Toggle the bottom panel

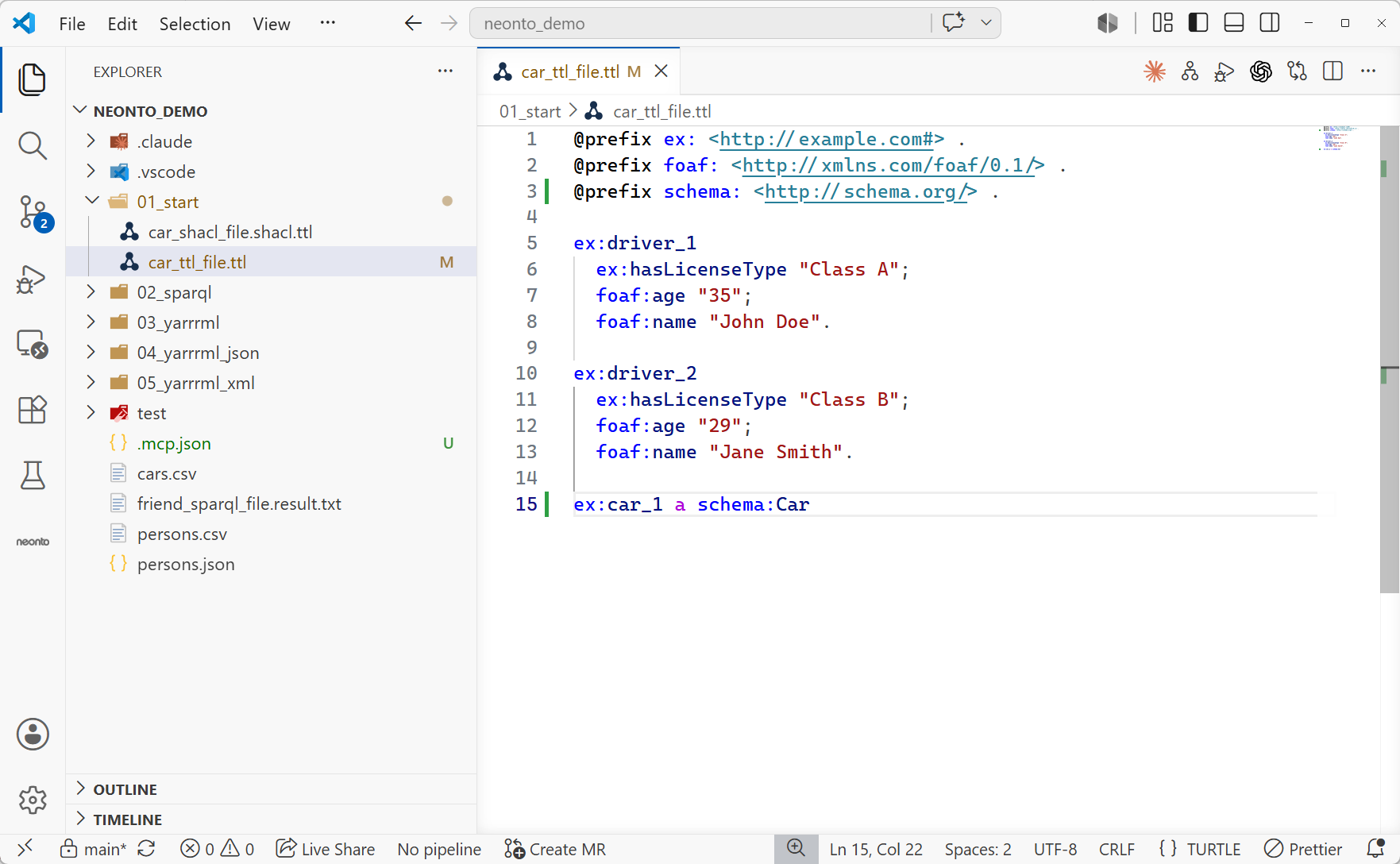pos(1234,23)
